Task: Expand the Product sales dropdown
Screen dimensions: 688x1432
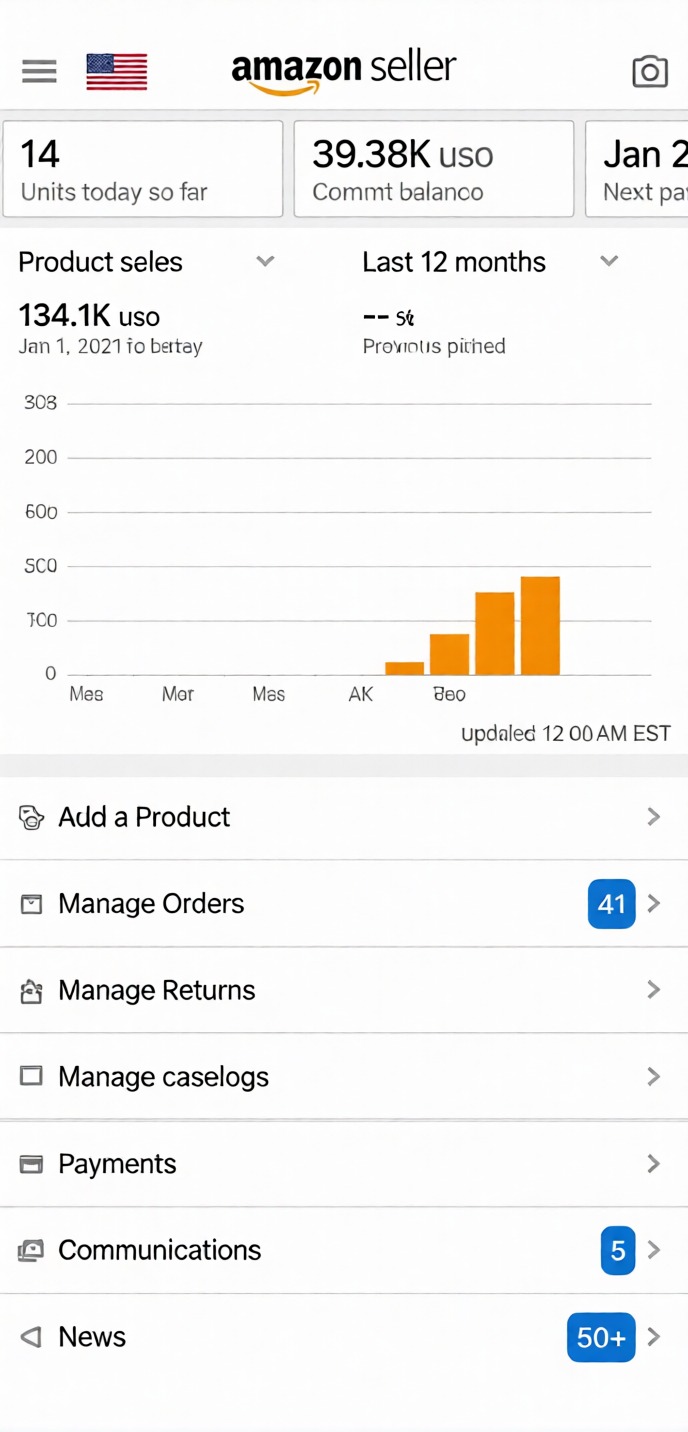Action: pyautogui.click(x=265, y=262)
